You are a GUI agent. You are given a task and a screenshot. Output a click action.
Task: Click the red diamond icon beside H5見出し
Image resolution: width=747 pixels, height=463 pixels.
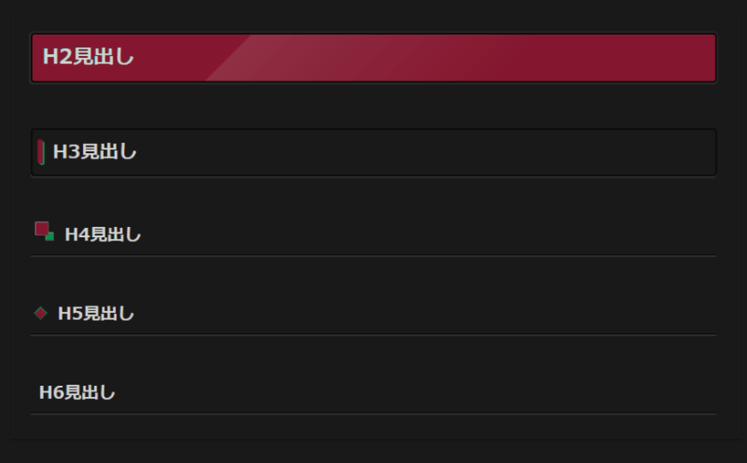point(41,313)
